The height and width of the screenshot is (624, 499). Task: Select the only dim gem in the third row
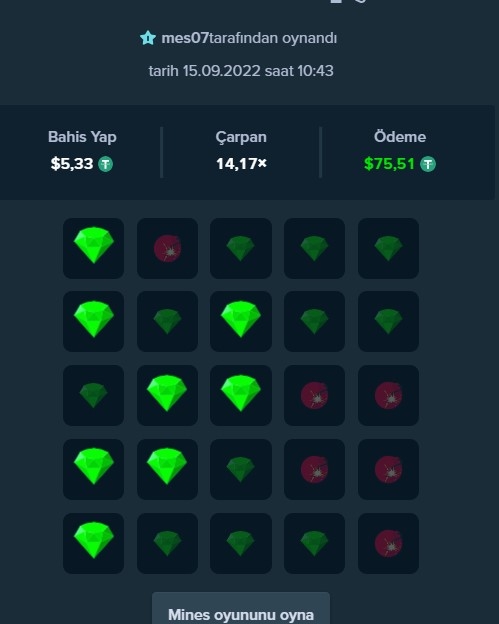tap(94, 395)
